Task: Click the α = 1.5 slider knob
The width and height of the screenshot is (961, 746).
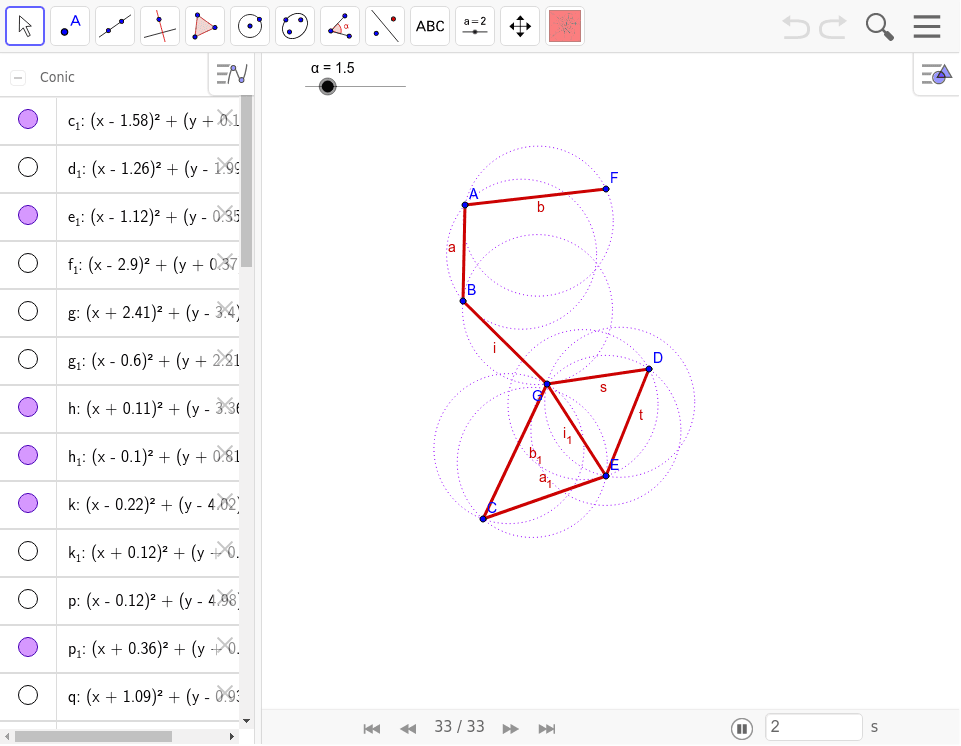Action: (x=327, y=87)
